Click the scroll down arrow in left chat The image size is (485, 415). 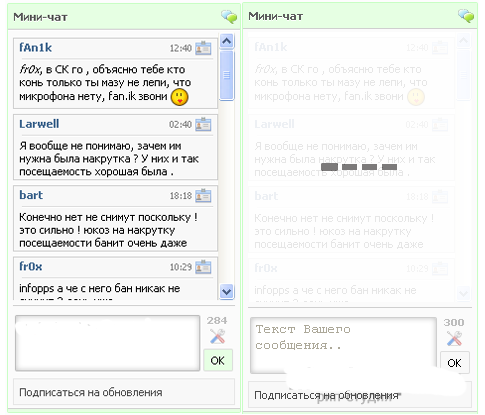pyautogui.click(x=227, y=292)
